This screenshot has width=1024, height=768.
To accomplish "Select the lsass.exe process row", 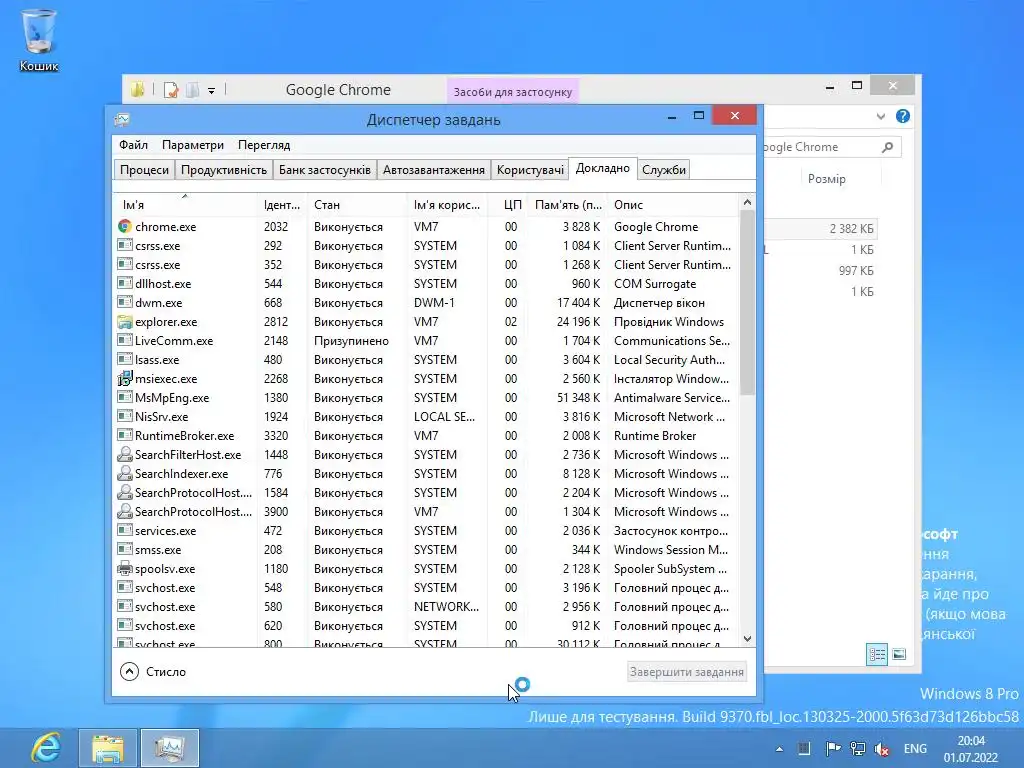I will pyautogui.click(x=427, y=359).
